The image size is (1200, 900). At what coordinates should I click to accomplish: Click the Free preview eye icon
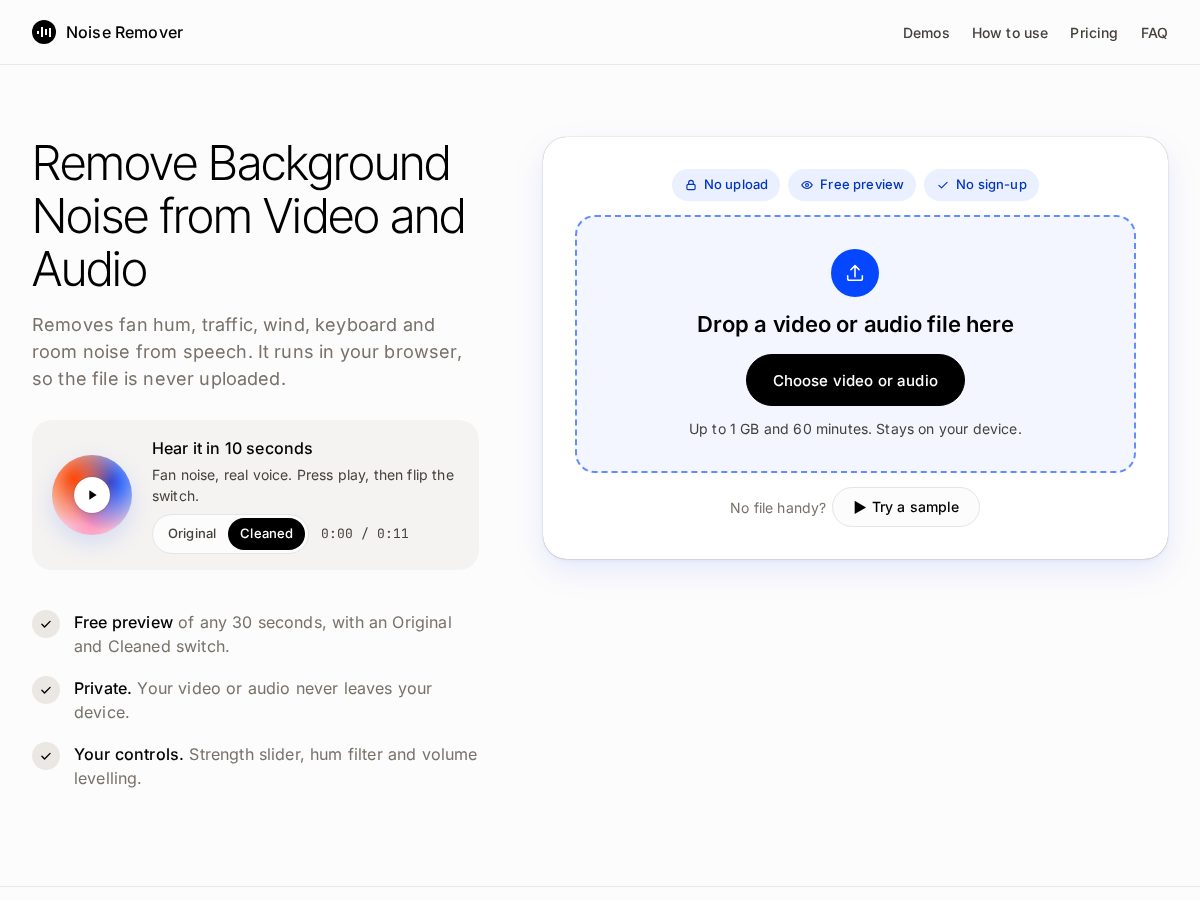point(807,185)
